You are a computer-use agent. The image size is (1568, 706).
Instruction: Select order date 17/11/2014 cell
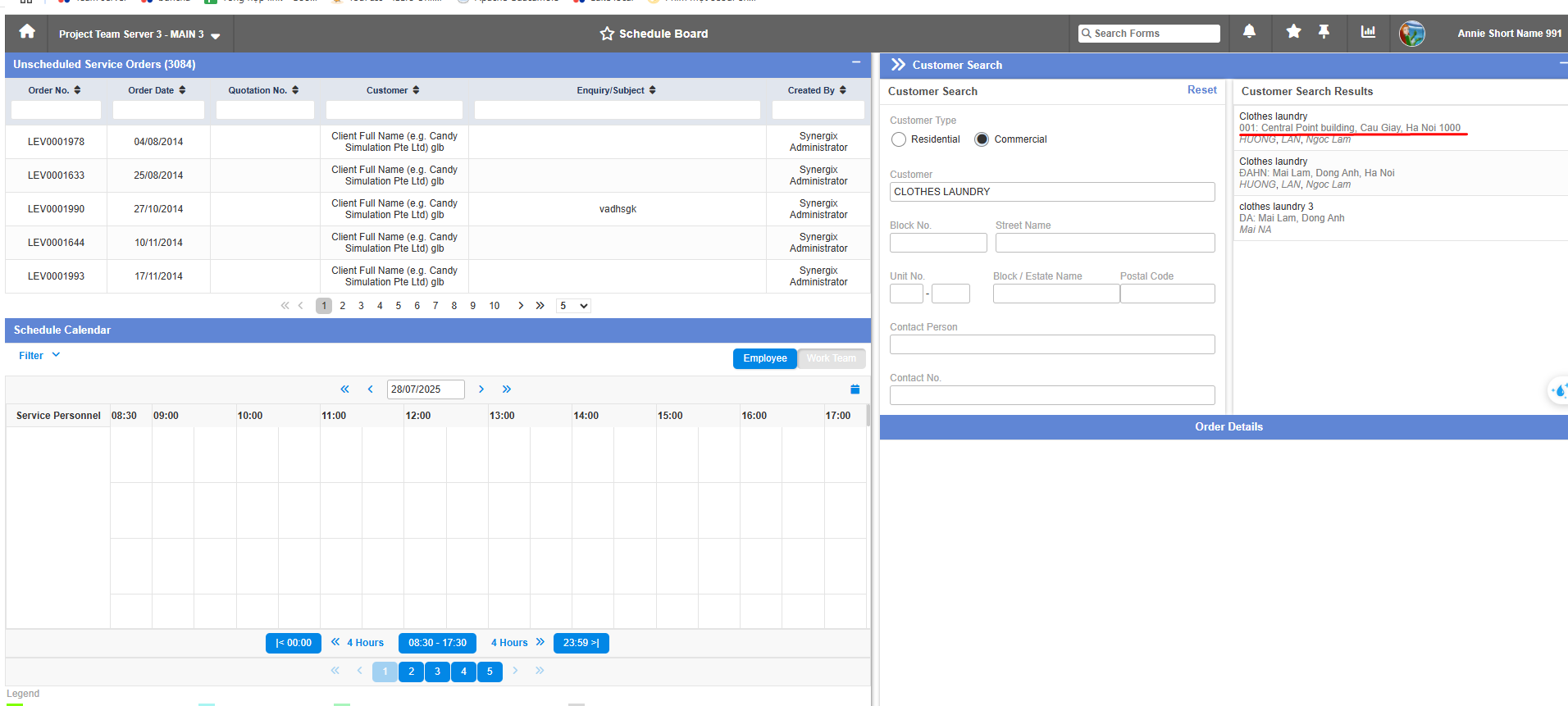158,276
